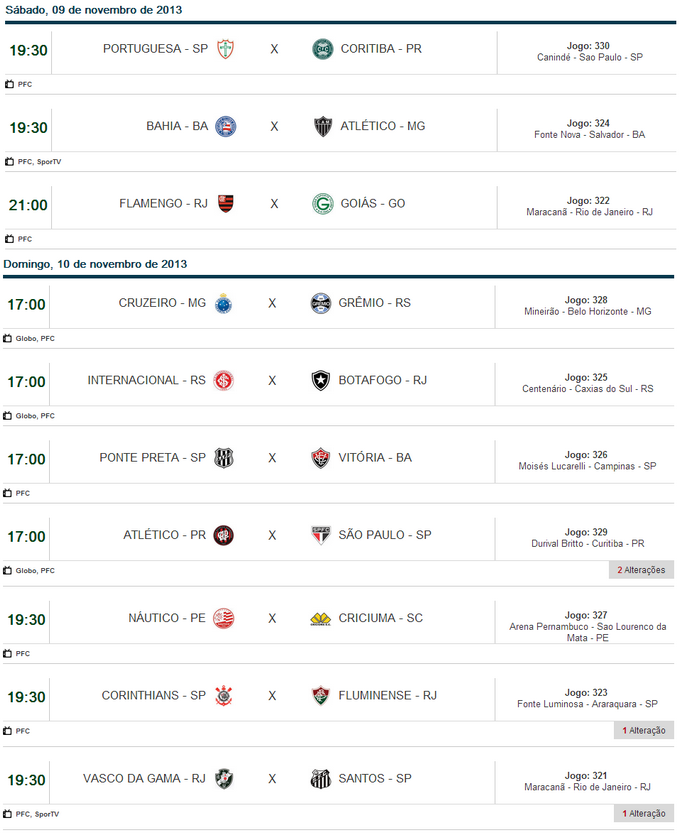Click the Cruzeiro club crest
Viewport: 680px width, 838px height.
[x=224, y=303]
